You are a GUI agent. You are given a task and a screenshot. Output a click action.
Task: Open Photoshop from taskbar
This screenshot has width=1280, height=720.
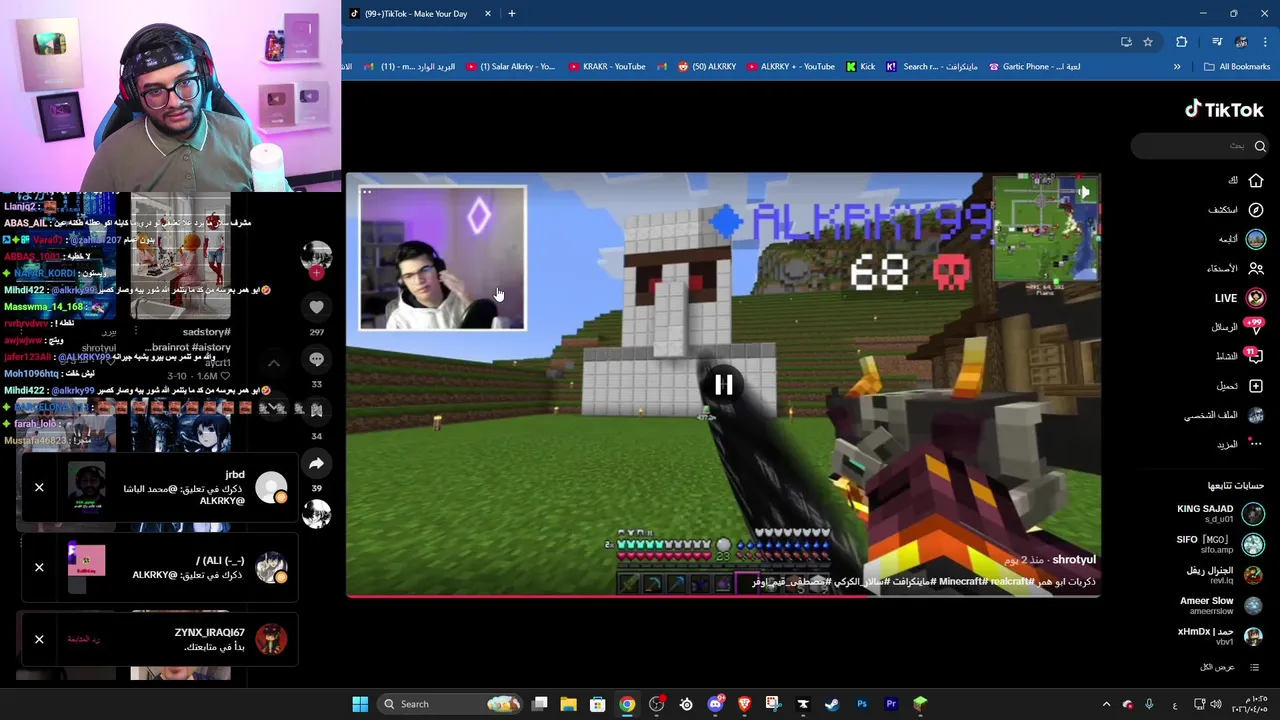(x=862, y=704)
